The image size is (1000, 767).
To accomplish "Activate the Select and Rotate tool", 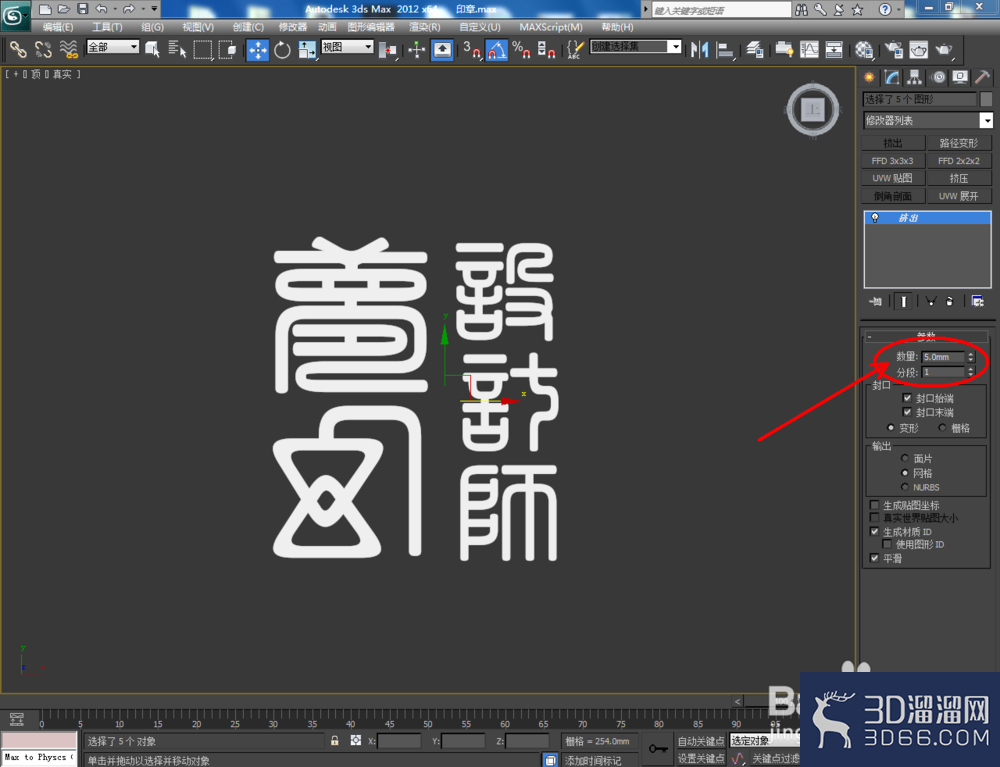I will (x=282, y=50).
